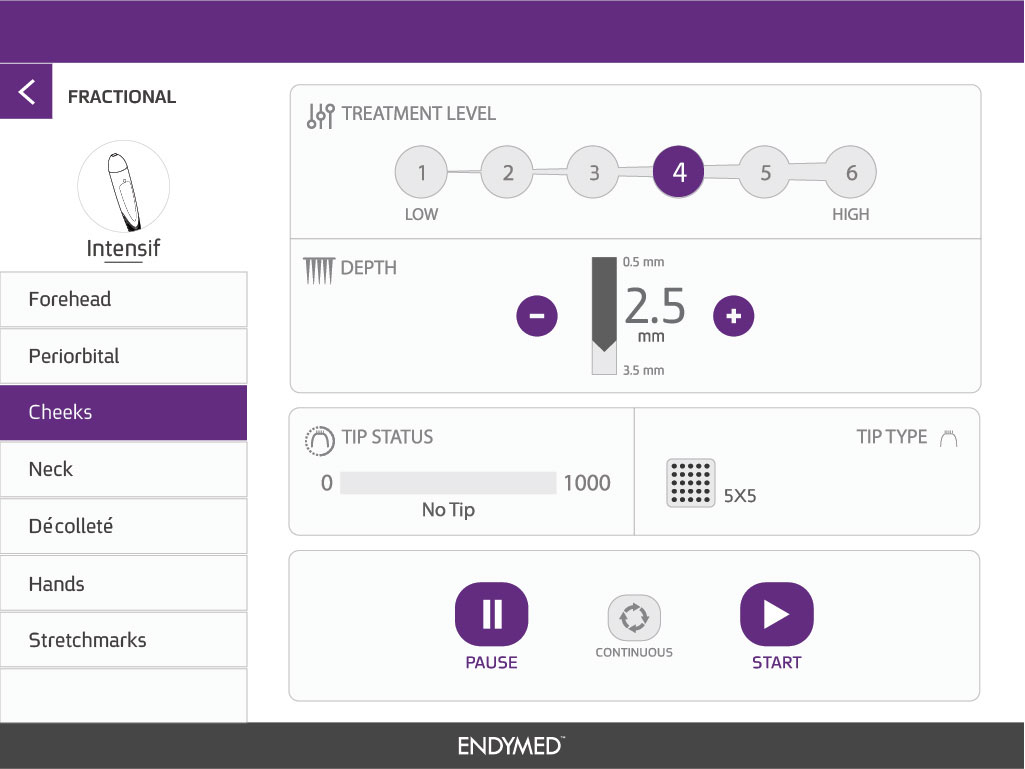Click the Tip Status circular icon

[319, 440]
